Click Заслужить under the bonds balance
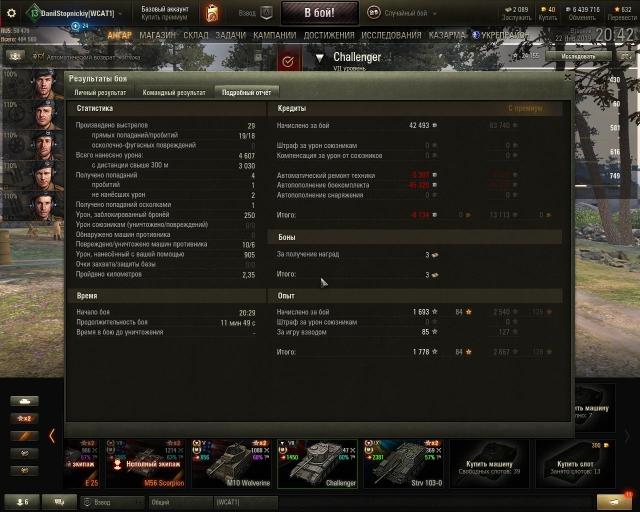This screenshot has width=640, height=512. [x=516, y=18]
